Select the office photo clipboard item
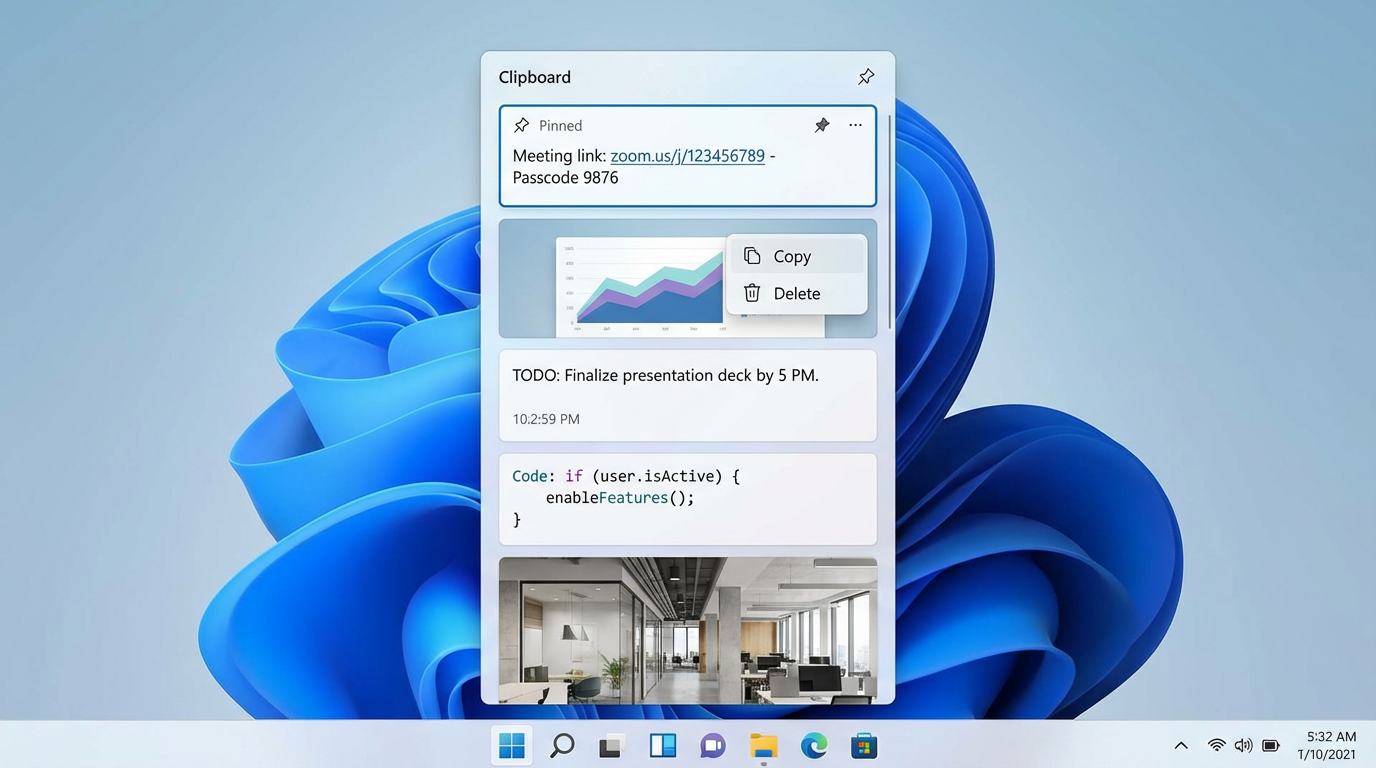 pos(687,630)
